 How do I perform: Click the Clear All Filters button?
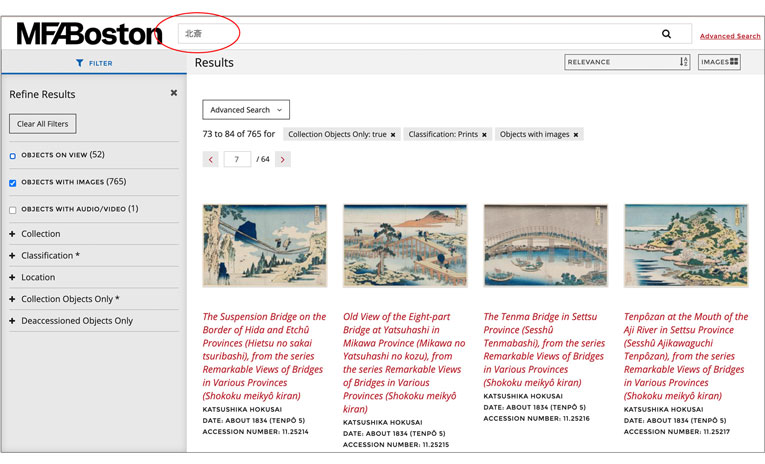tap(42, 124)
